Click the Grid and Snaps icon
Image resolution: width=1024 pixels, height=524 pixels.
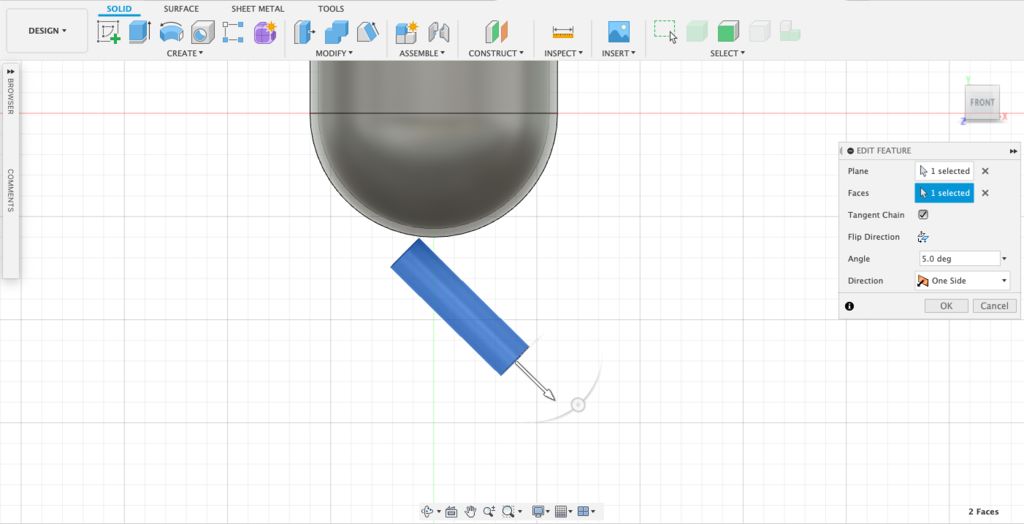pos(560,511)
